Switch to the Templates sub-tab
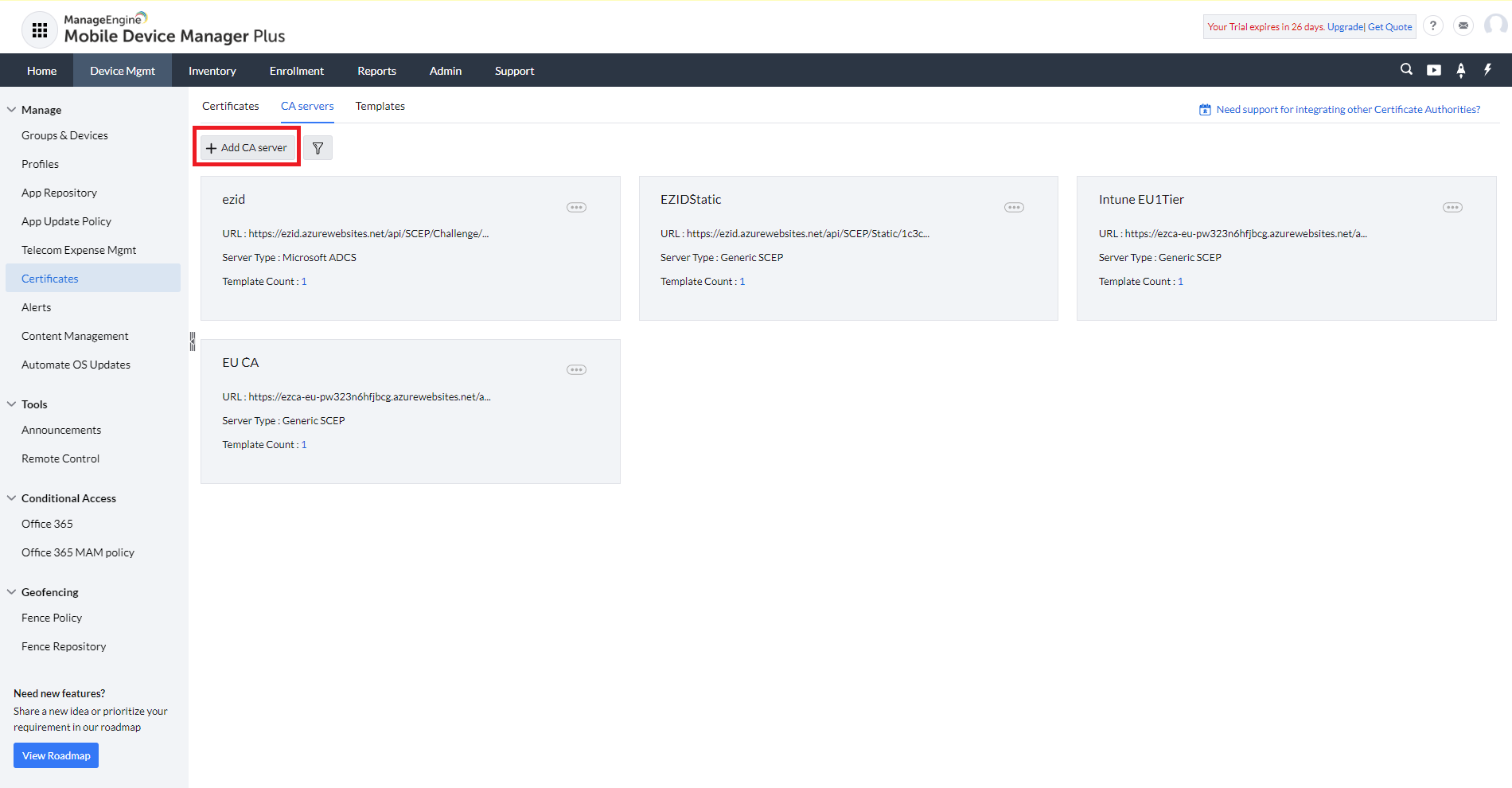This screenshot has width=1512, height=788. tap(380, 106)
